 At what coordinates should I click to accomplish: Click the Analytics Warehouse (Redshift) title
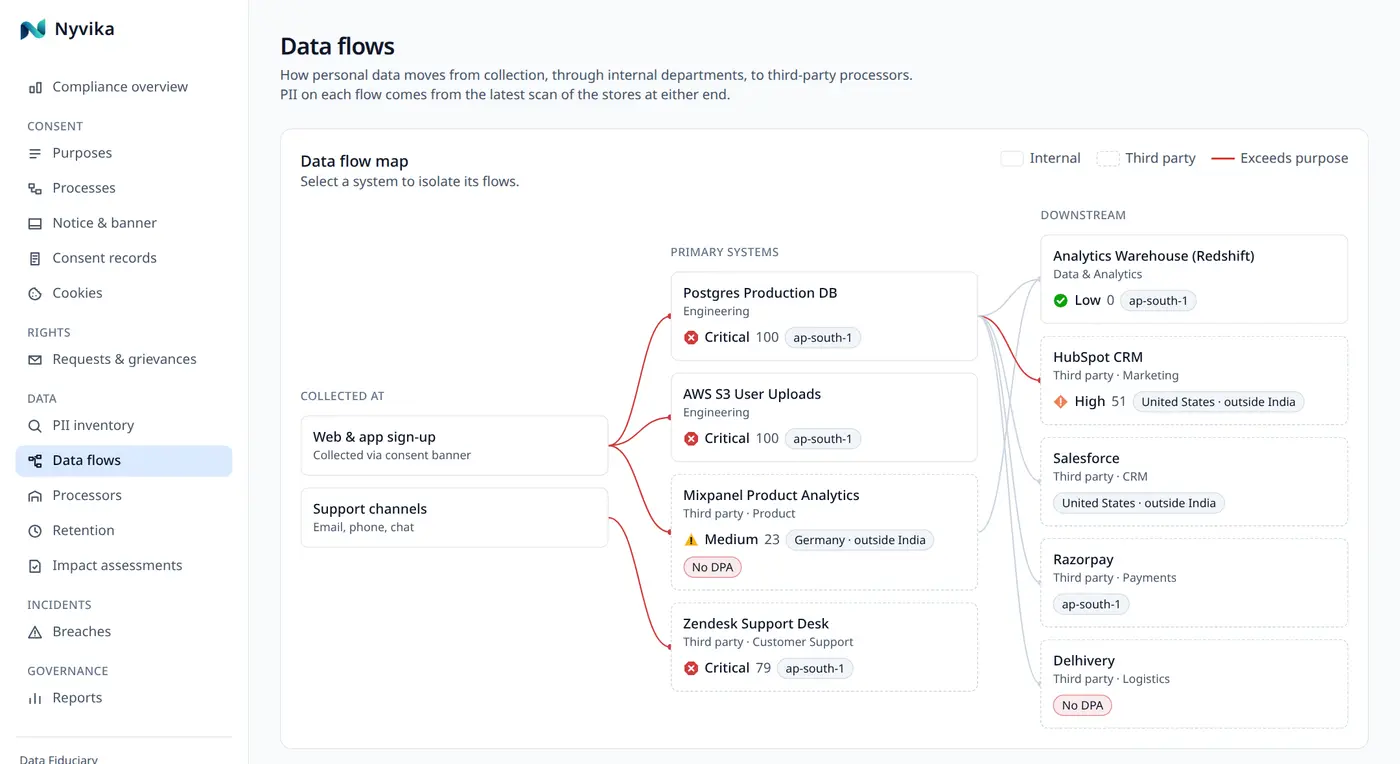(x=1154, y=256)
